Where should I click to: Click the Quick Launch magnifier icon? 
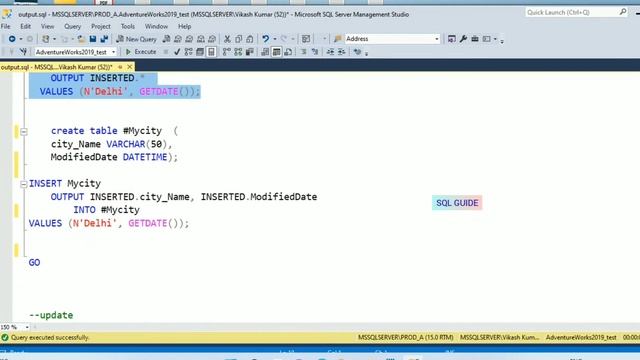pos(623,12)
